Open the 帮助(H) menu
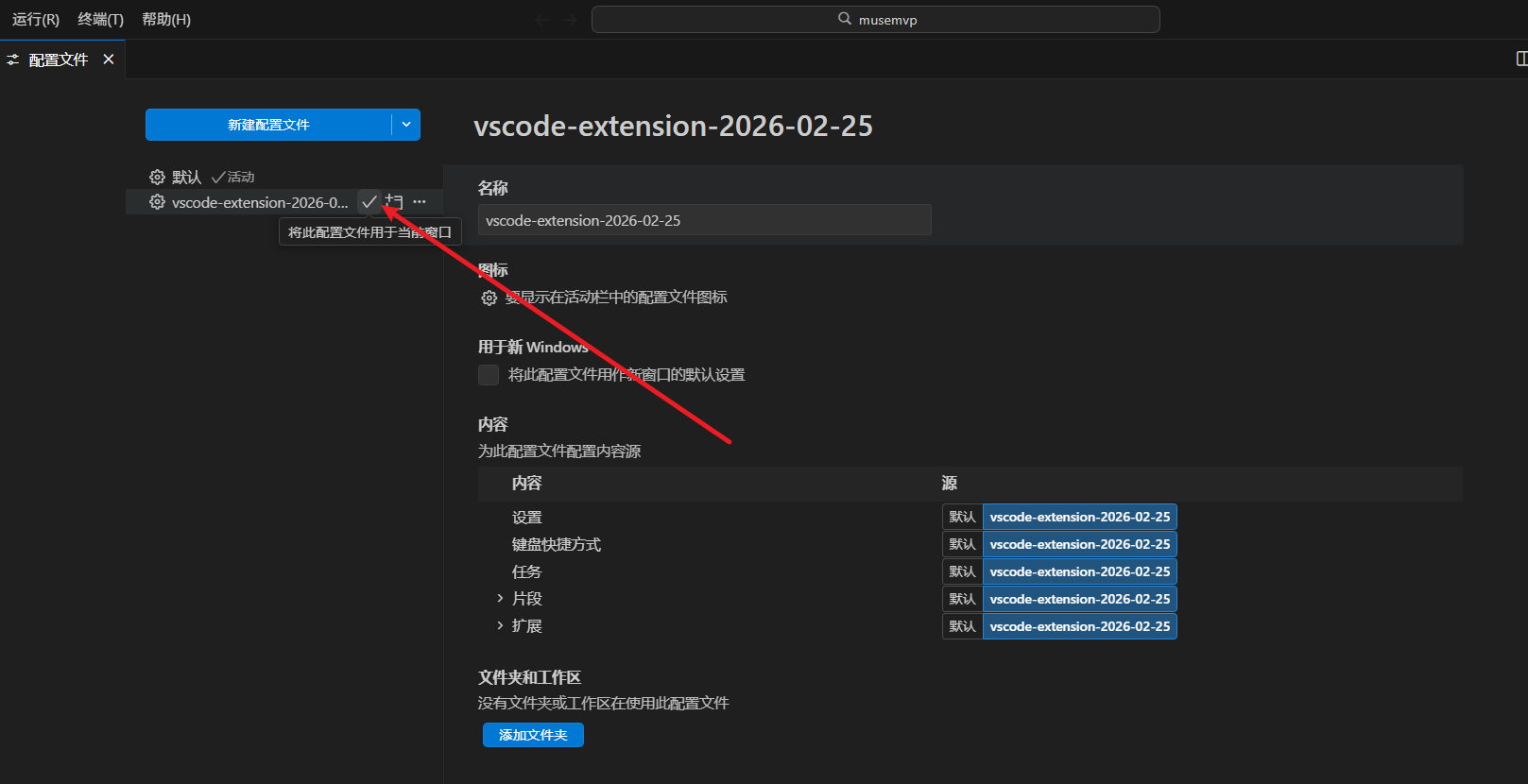The image size is (1528, 784). tap(166, 20)
